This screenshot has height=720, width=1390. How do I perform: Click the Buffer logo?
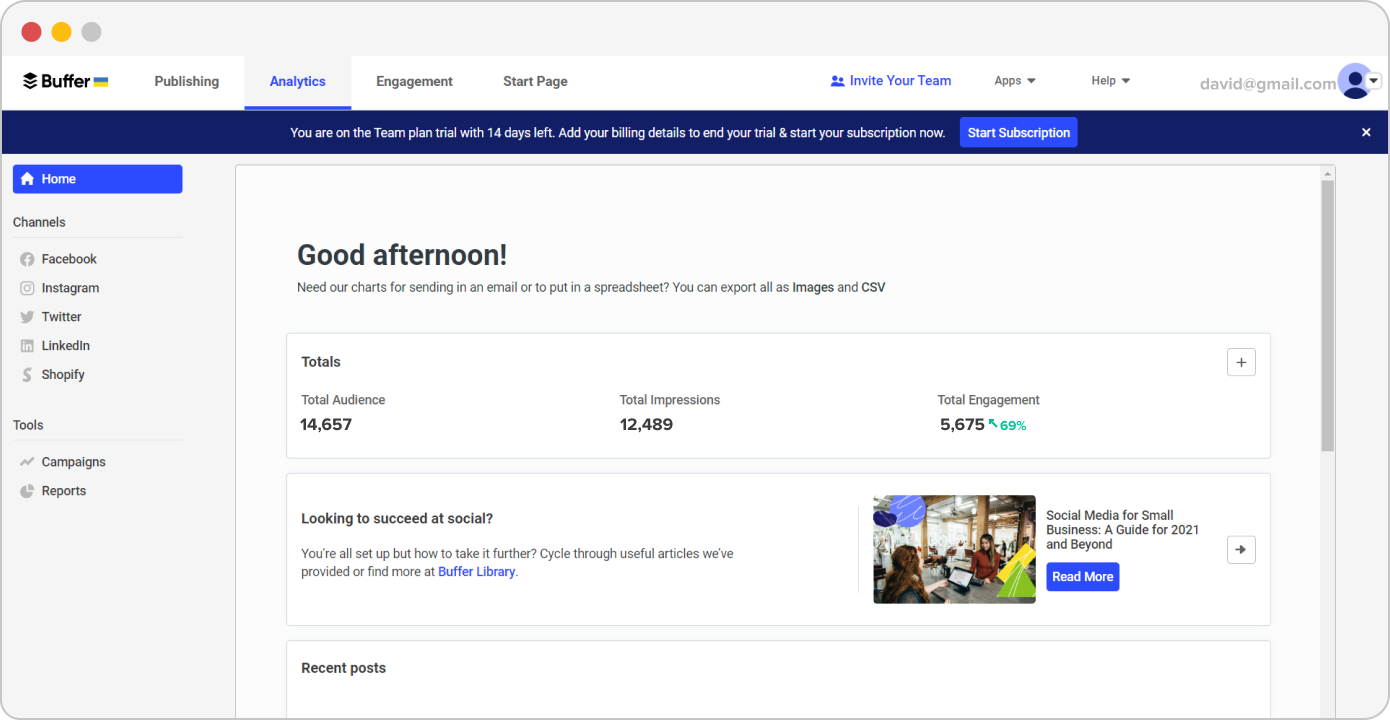(x=66, y=81)
